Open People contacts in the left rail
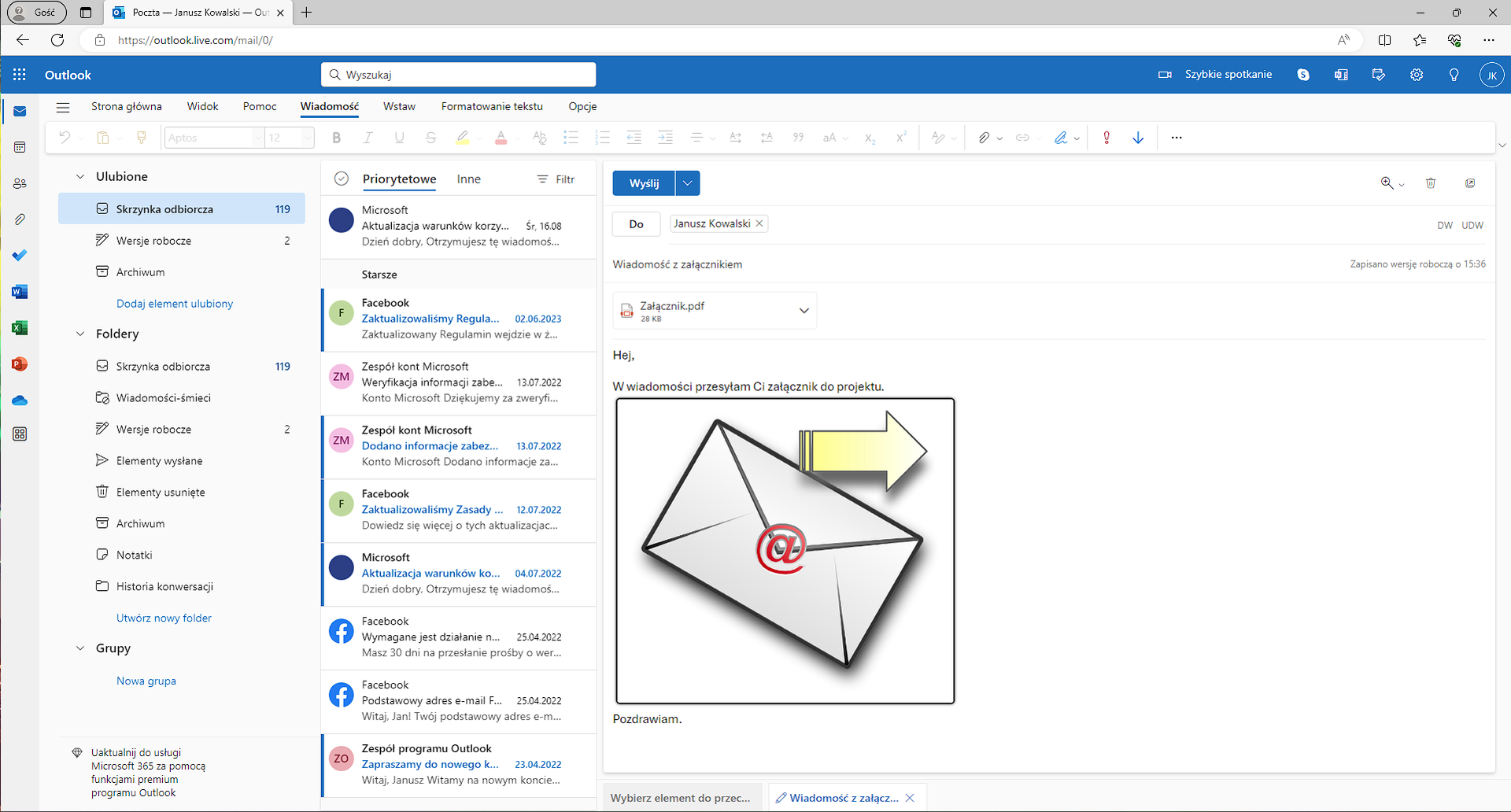The width and height of the screenshot is (1511, 812). 20,183
